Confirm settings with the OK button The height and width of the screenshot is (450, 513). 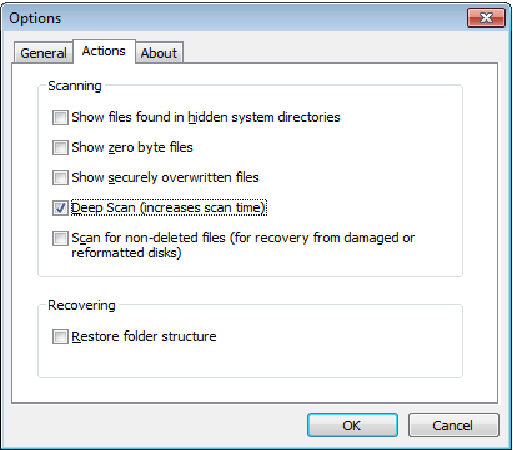click(352, 425)
